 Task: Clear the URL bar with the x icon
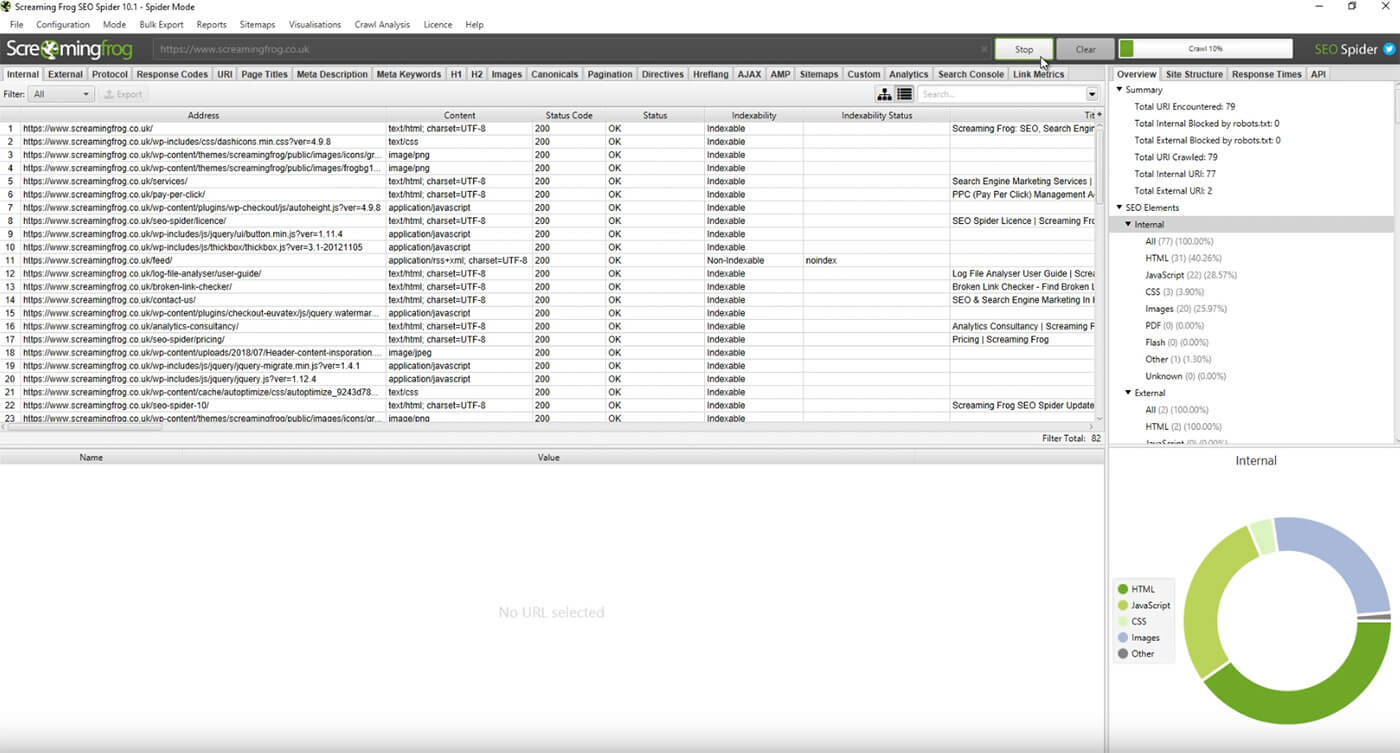pos(984,49)
